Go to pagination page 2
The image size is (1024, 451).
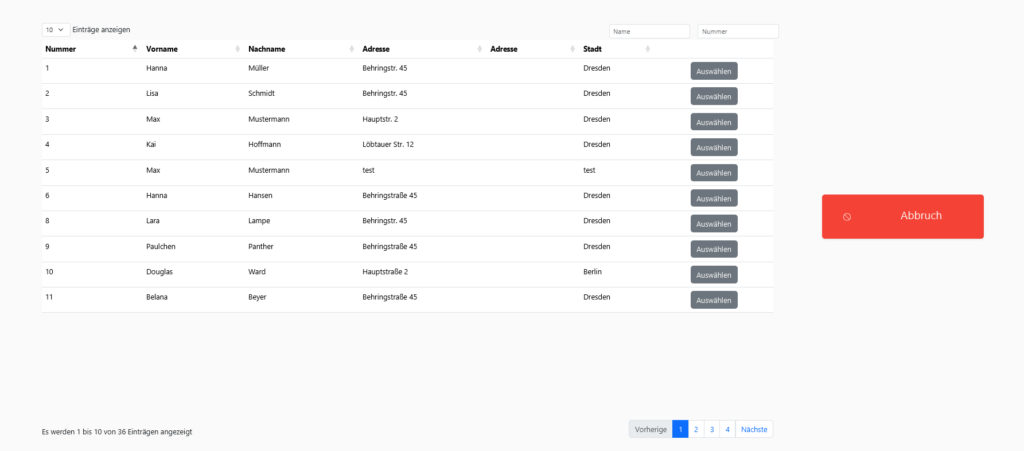pyautogui.click(x=696, y=429)
